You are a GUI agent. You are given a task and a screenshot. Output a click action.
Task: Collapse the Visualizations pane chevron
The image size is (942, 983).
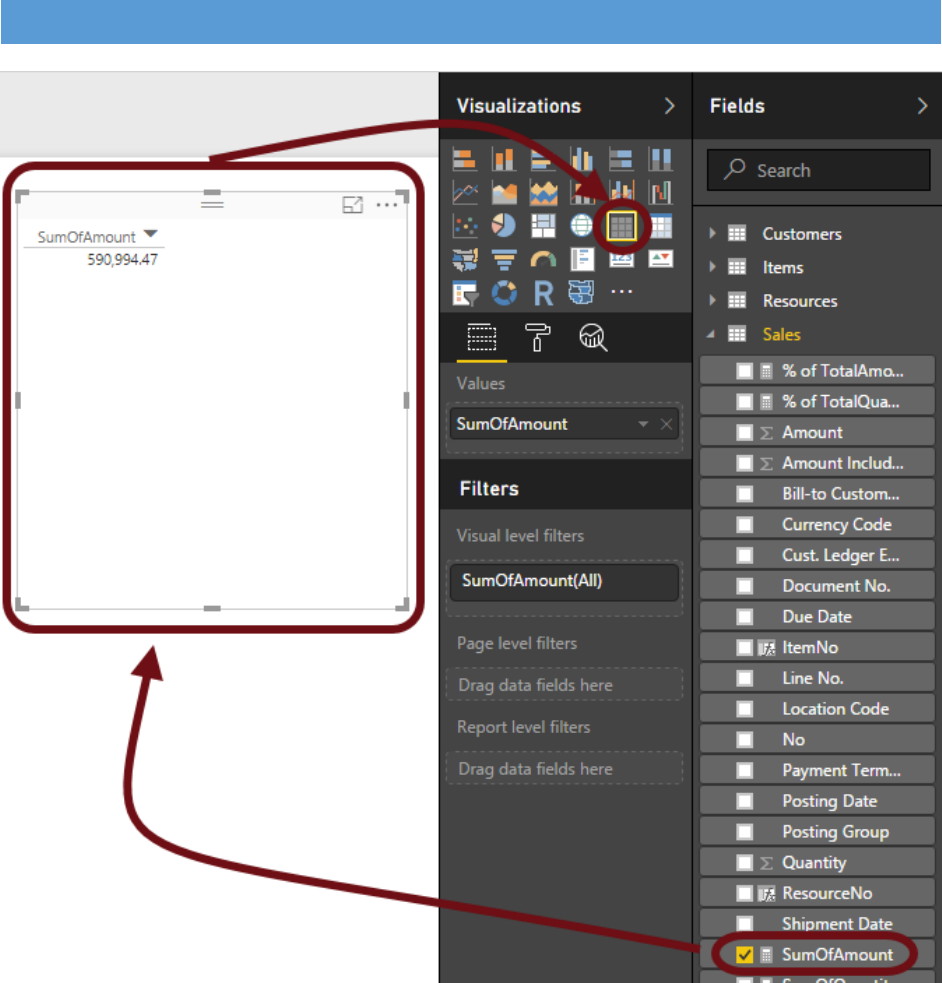coord(669,106)
